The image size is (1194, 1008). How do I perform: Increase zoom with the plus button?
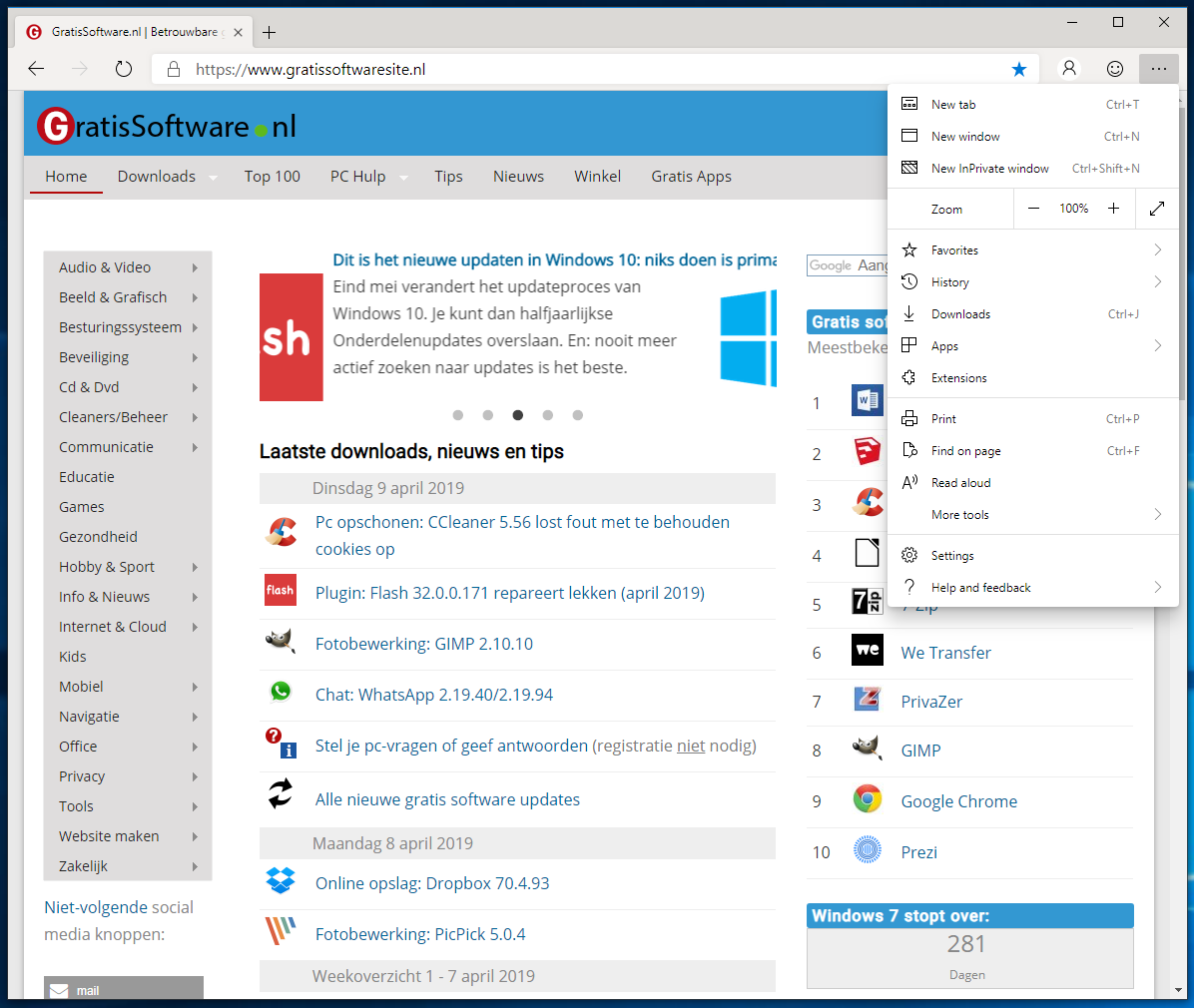(1114, 209)
